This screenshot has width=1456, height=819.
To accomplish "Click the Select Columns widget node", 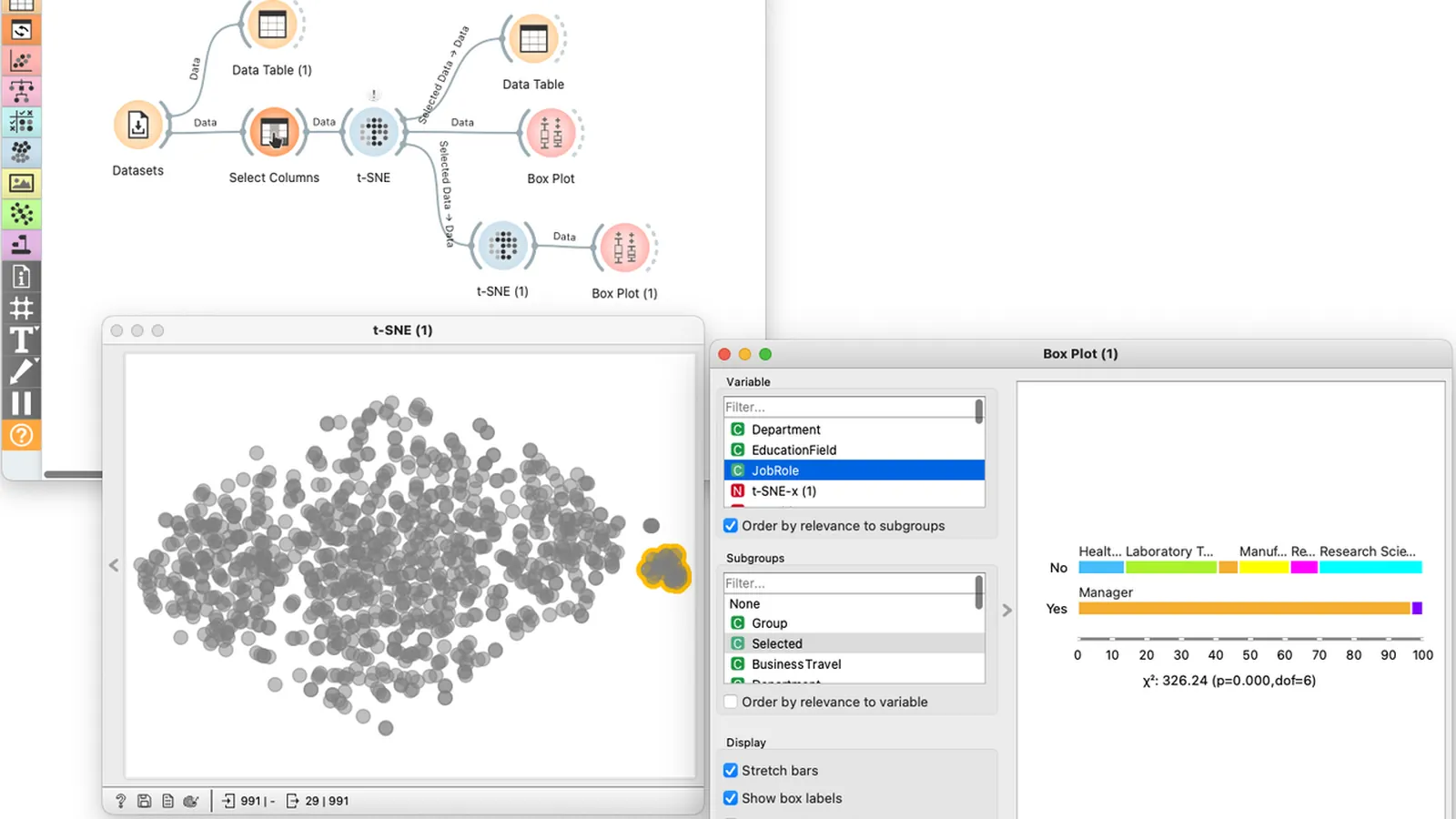I will coord(274,133).
